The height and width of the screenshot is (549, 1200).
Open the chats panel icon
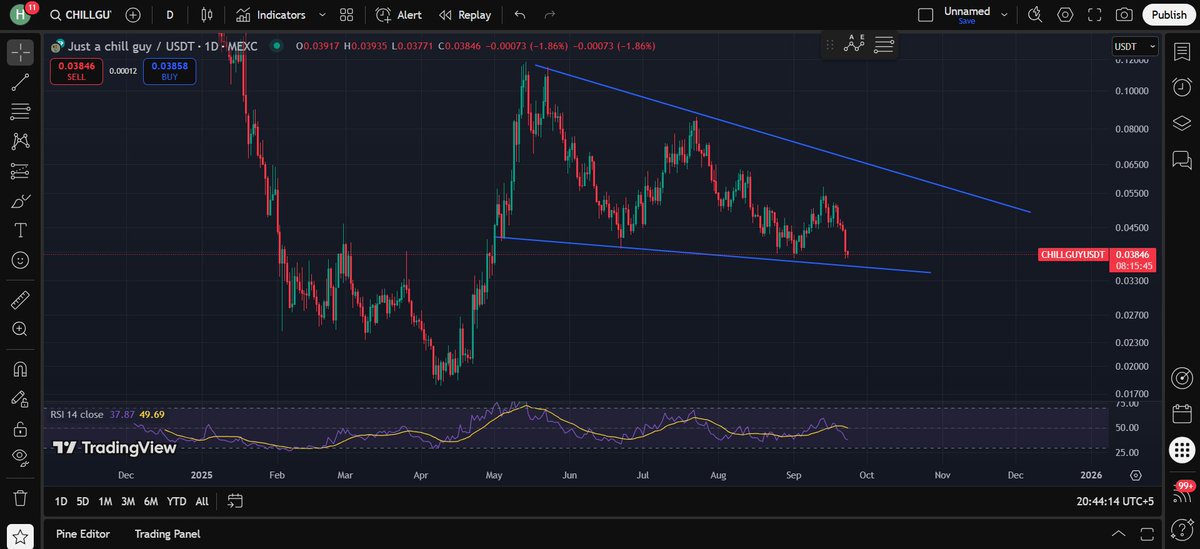point(1181,159)
